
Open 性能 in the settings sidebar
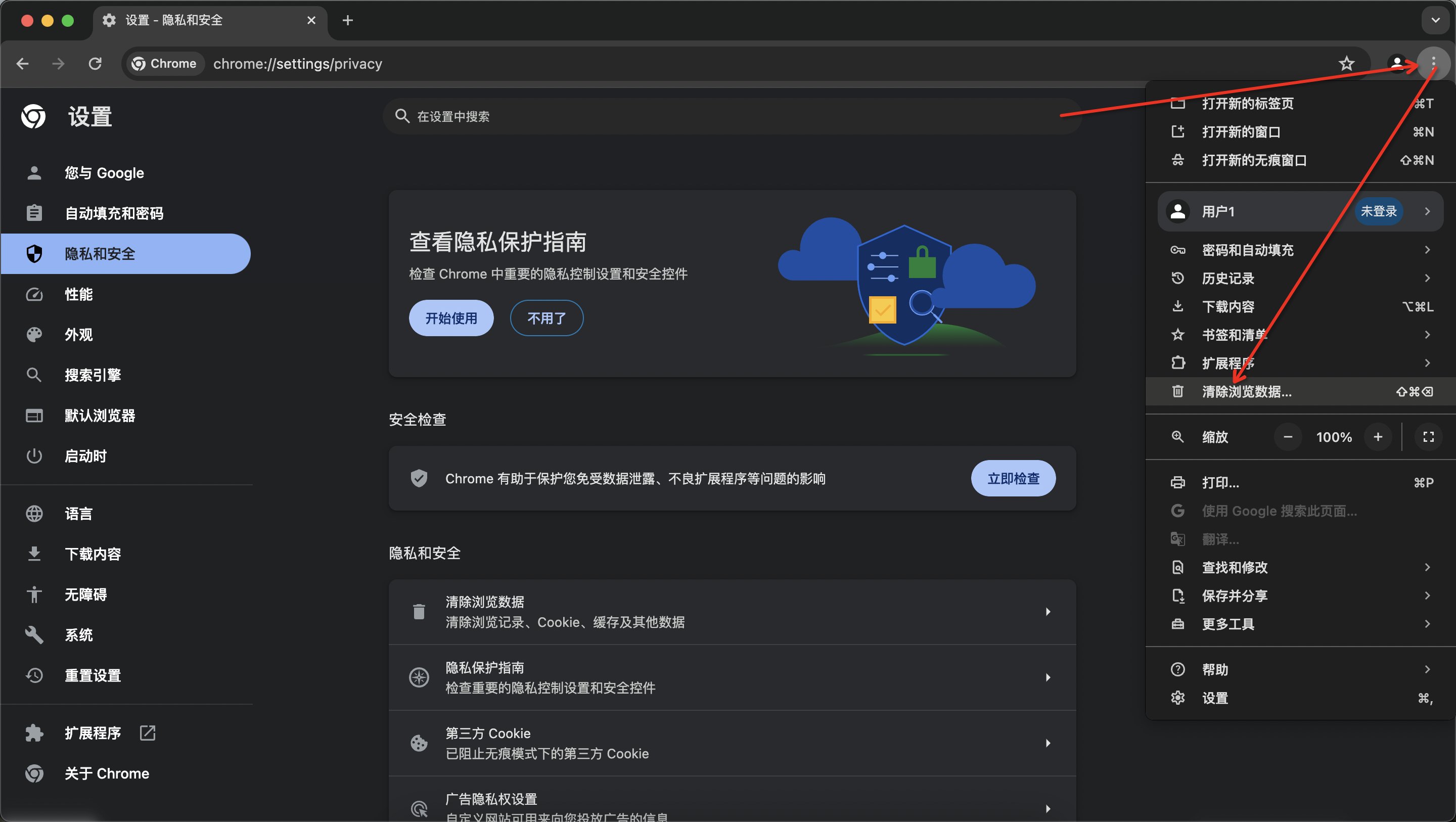point(78,294)
